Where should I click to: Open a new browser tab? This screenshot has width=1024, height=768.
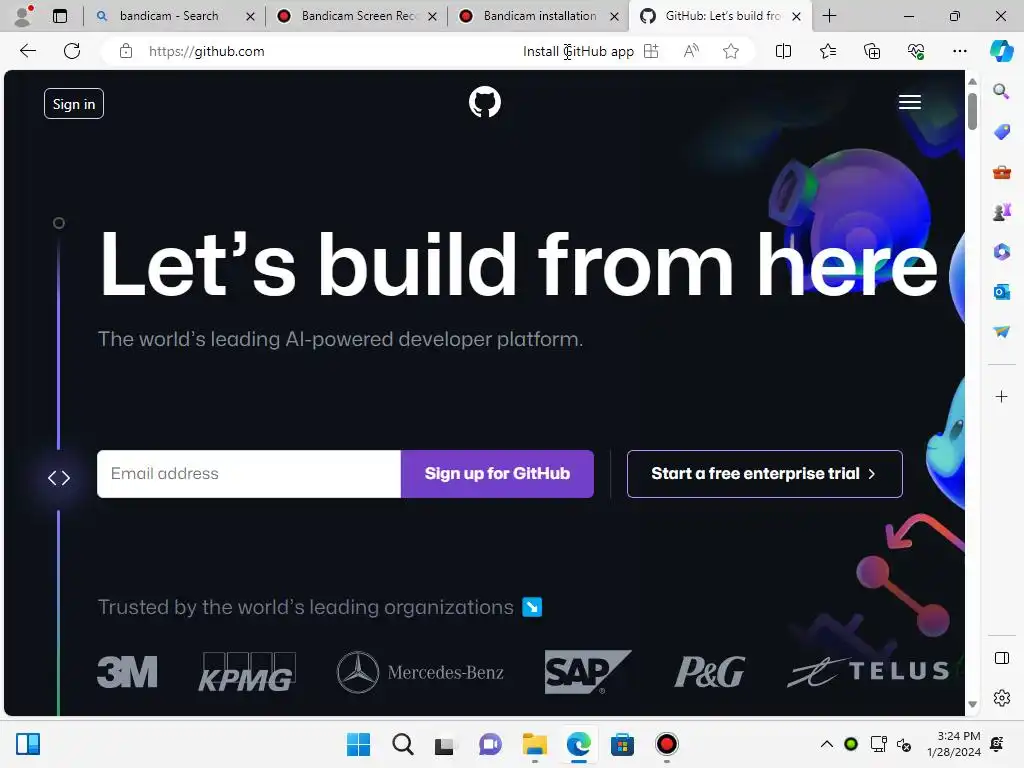[829, 16]
